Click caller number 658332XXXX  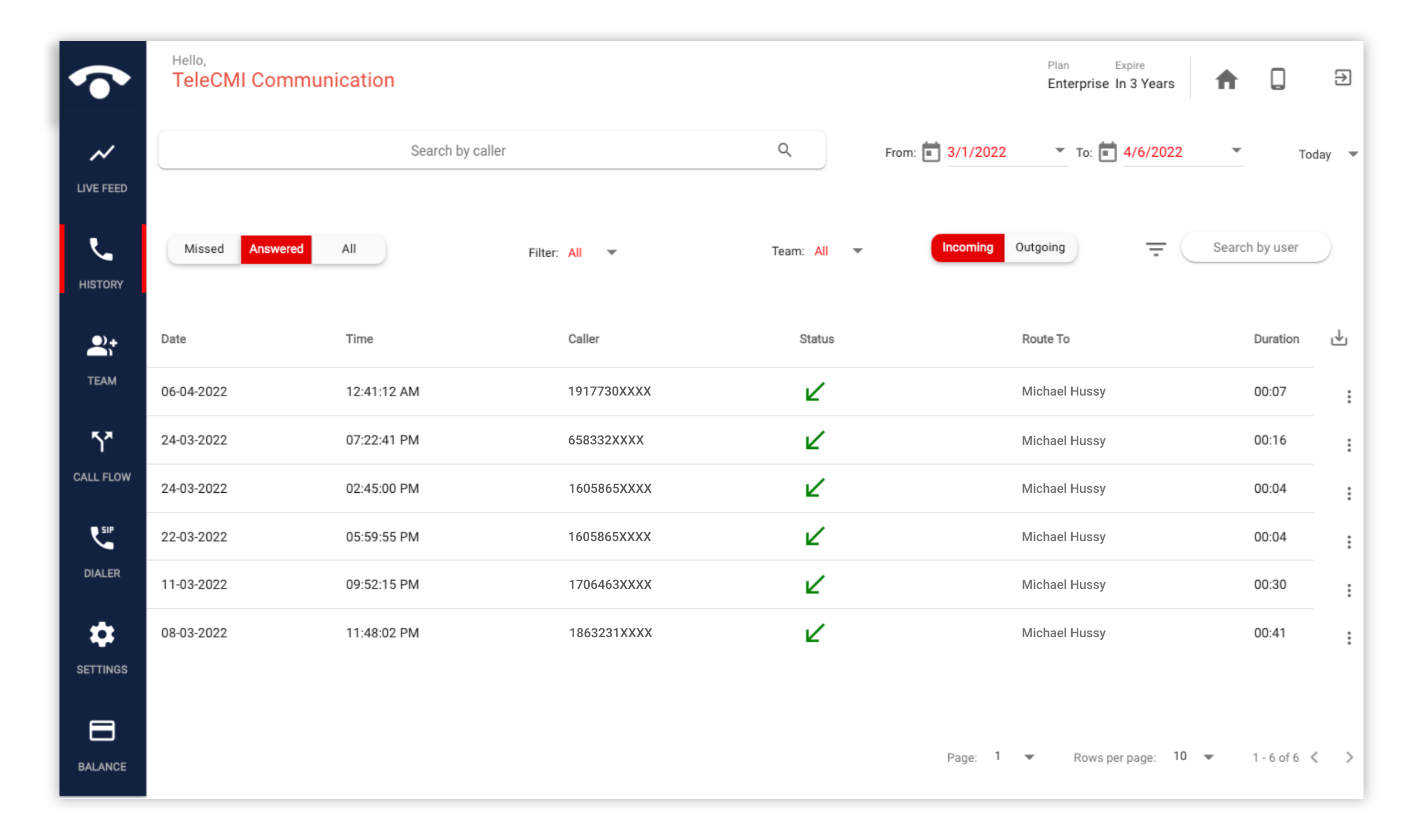pos(606,441)
